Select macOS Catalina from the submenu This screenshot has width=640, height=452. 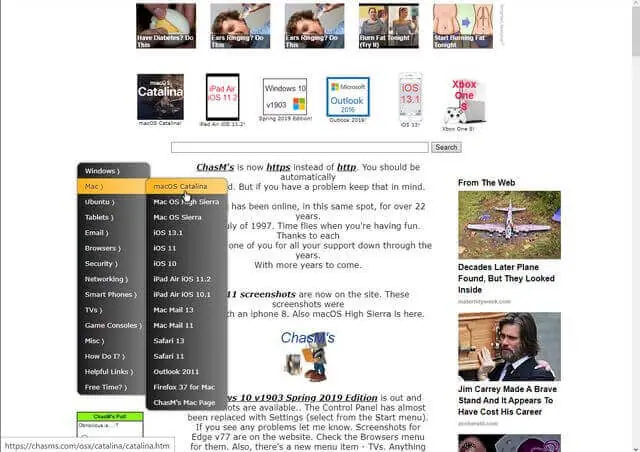(187, 186)
